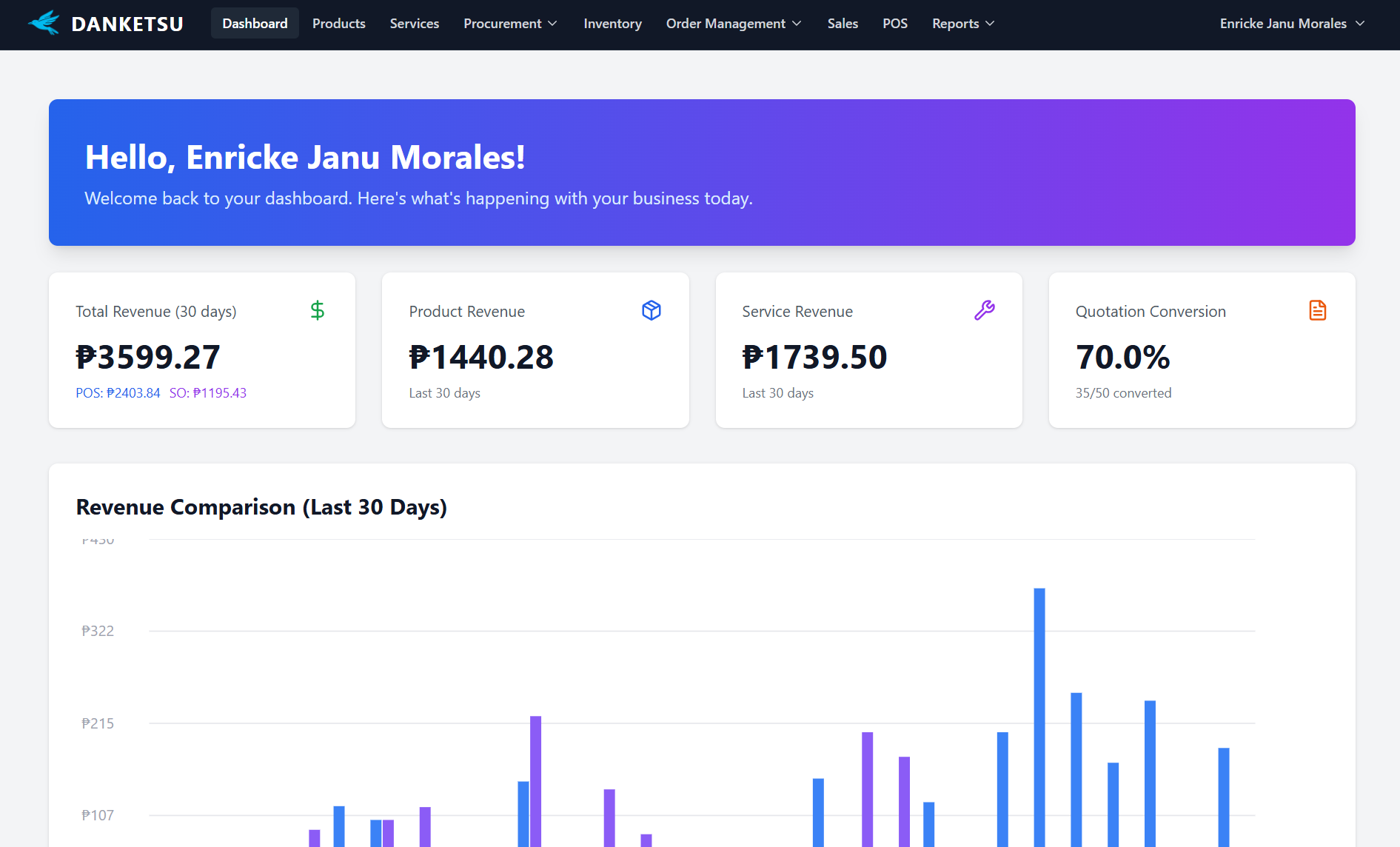Open the Inventory page
This screenshot has height=847, width=1400.
coord(612,23)
